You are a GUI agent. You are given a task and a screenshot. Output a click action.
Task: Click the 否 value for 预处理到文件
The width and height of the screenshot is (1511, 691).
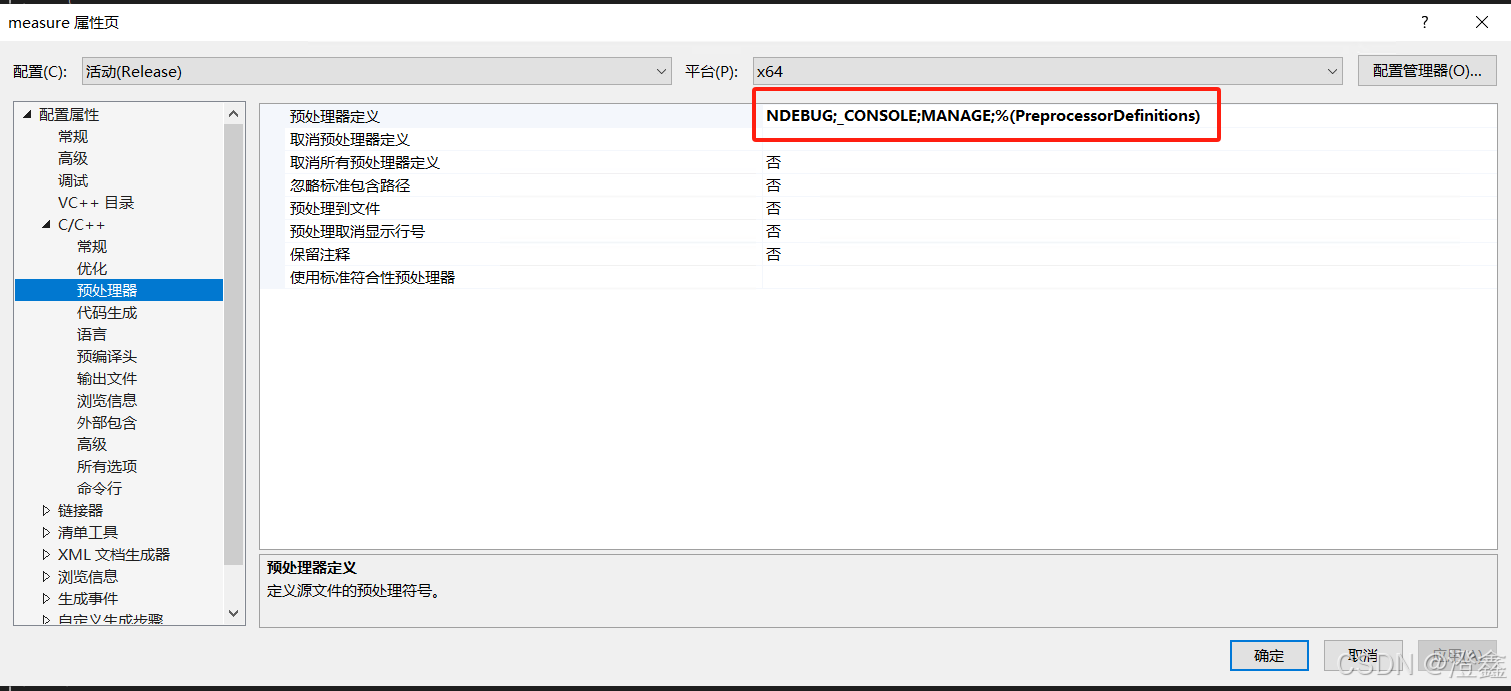[774, 208]
